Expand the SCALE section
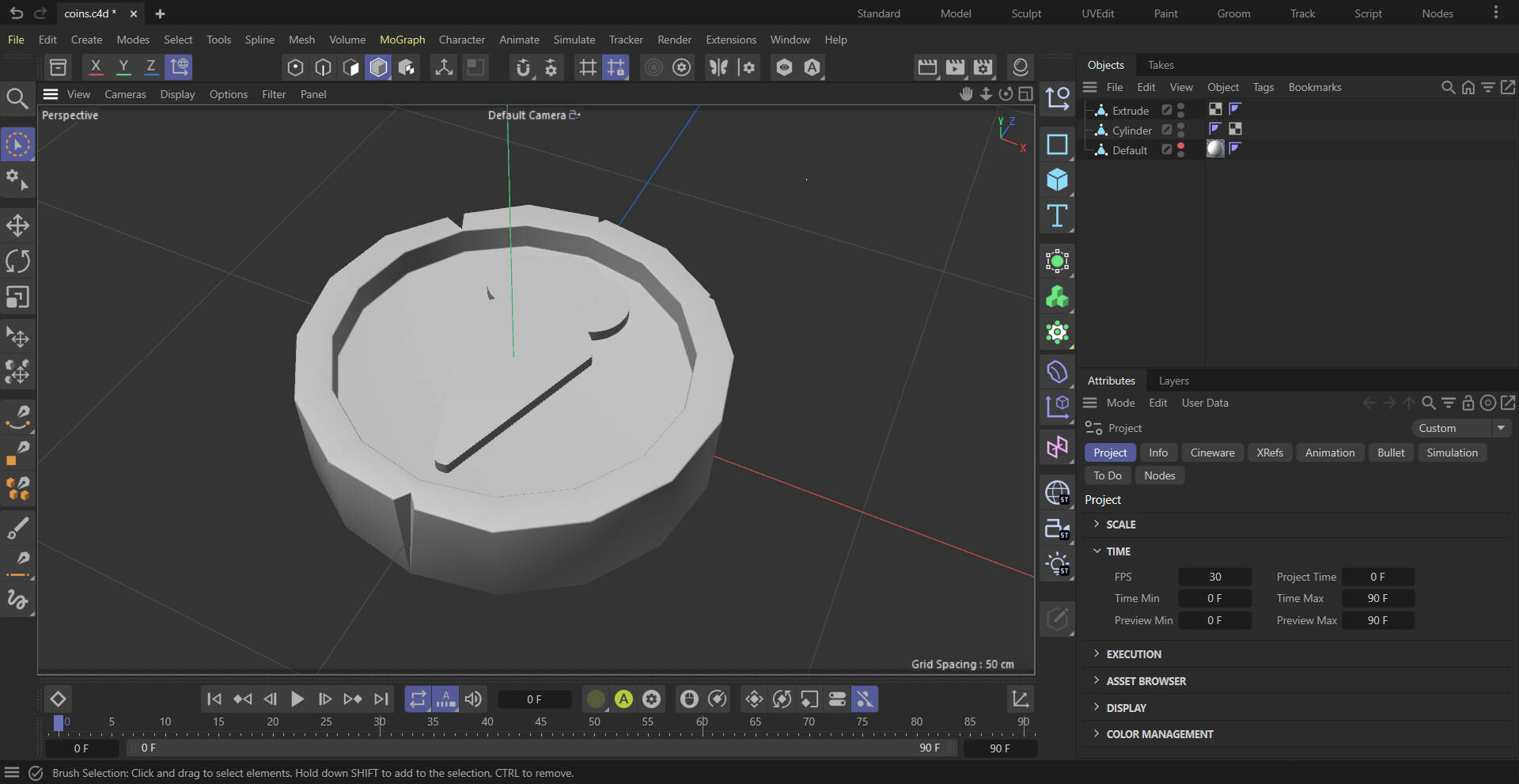The height and width of the screenshot is (784, 1519). 1120,525
